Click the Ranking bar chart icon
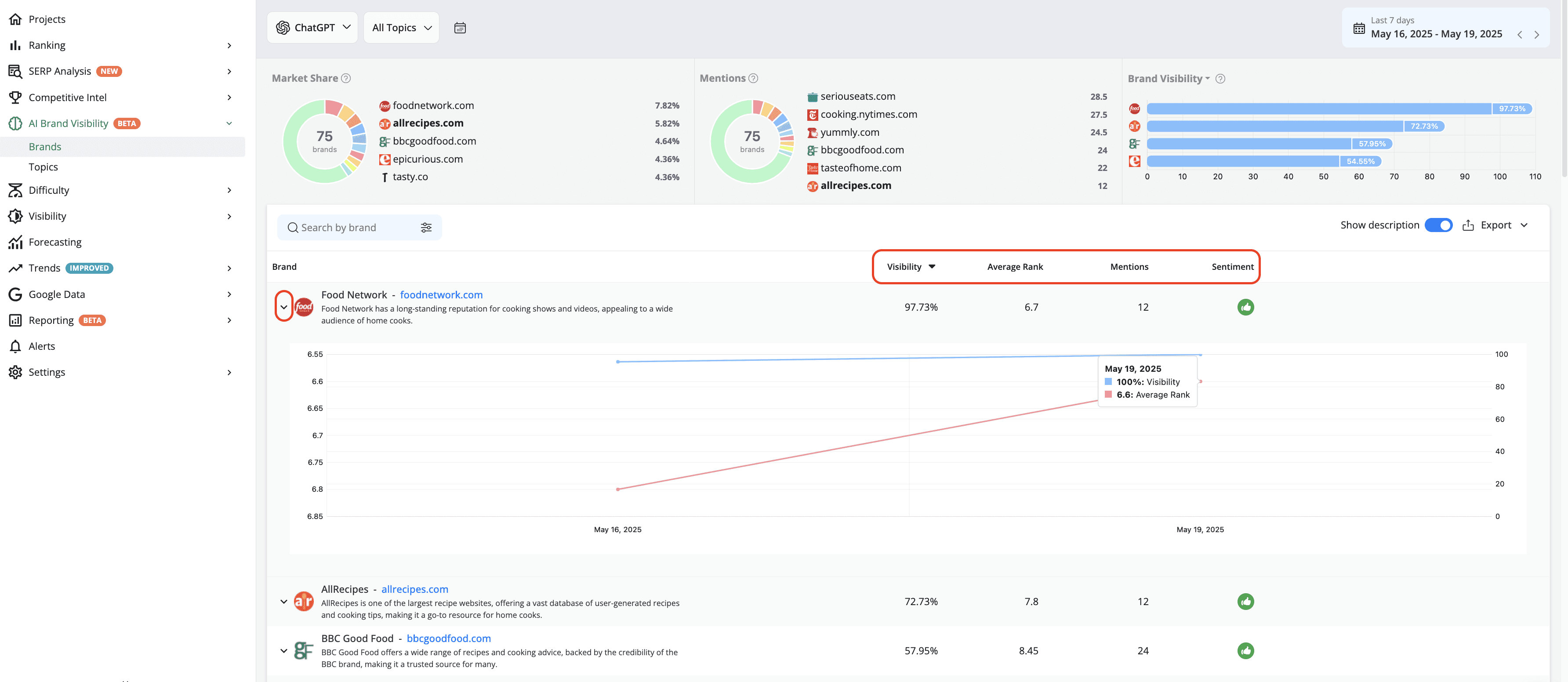 point(15,45)
